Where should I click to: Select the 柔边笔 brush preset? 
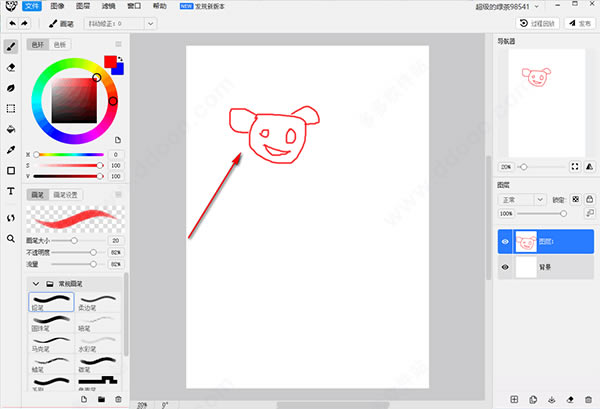point(100,301)
